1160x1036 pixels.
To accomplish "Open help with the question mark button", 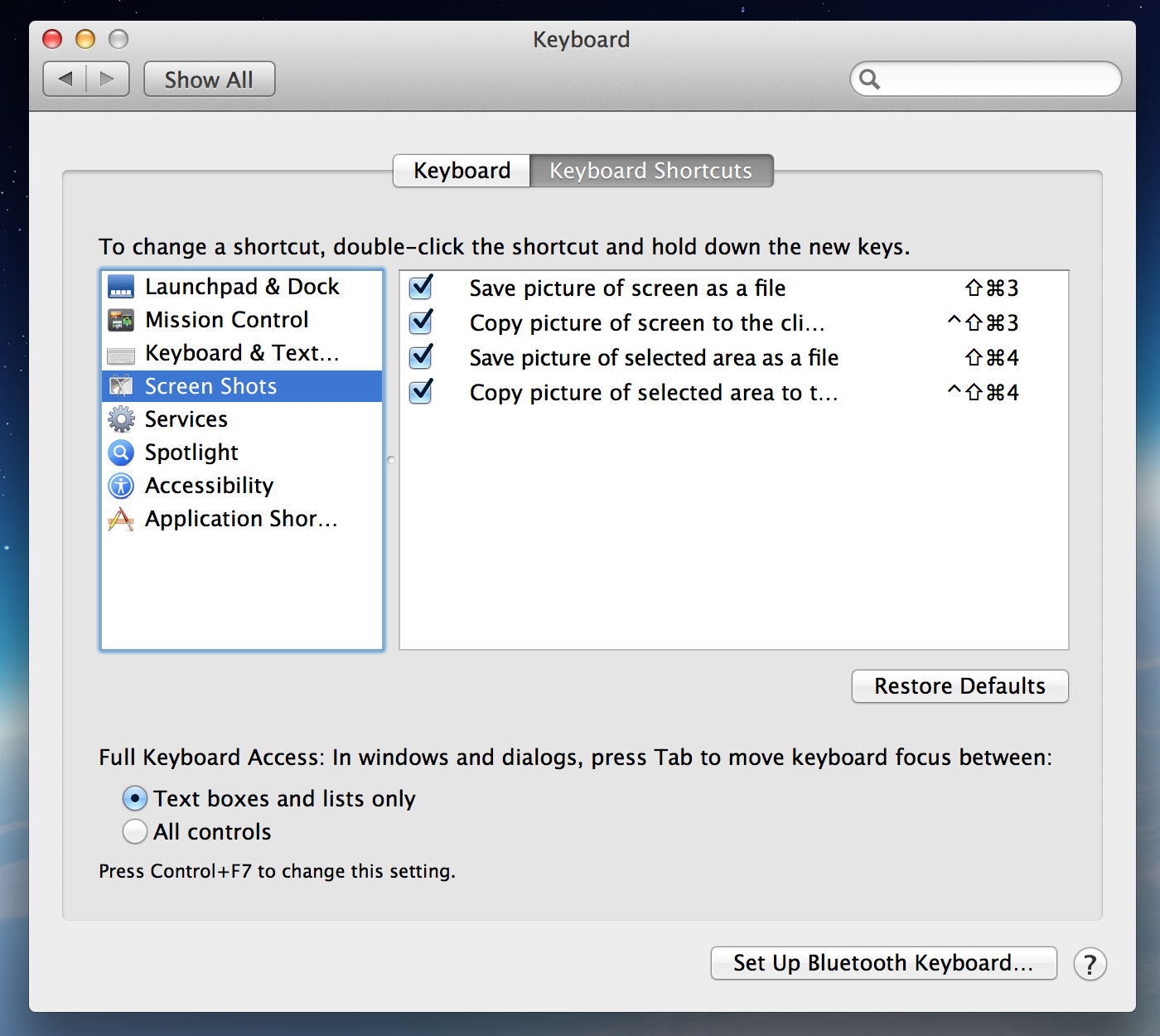I will pos(1090,964).
